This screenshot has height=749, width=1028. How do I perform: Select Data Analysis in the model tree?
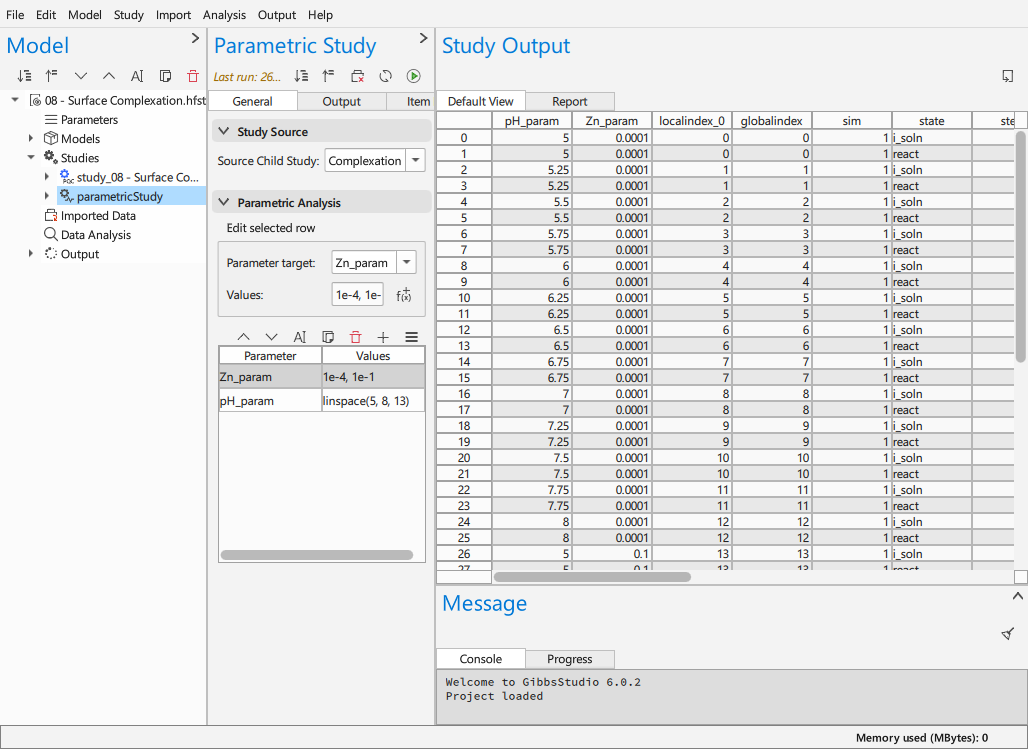(x=96, y=235)
